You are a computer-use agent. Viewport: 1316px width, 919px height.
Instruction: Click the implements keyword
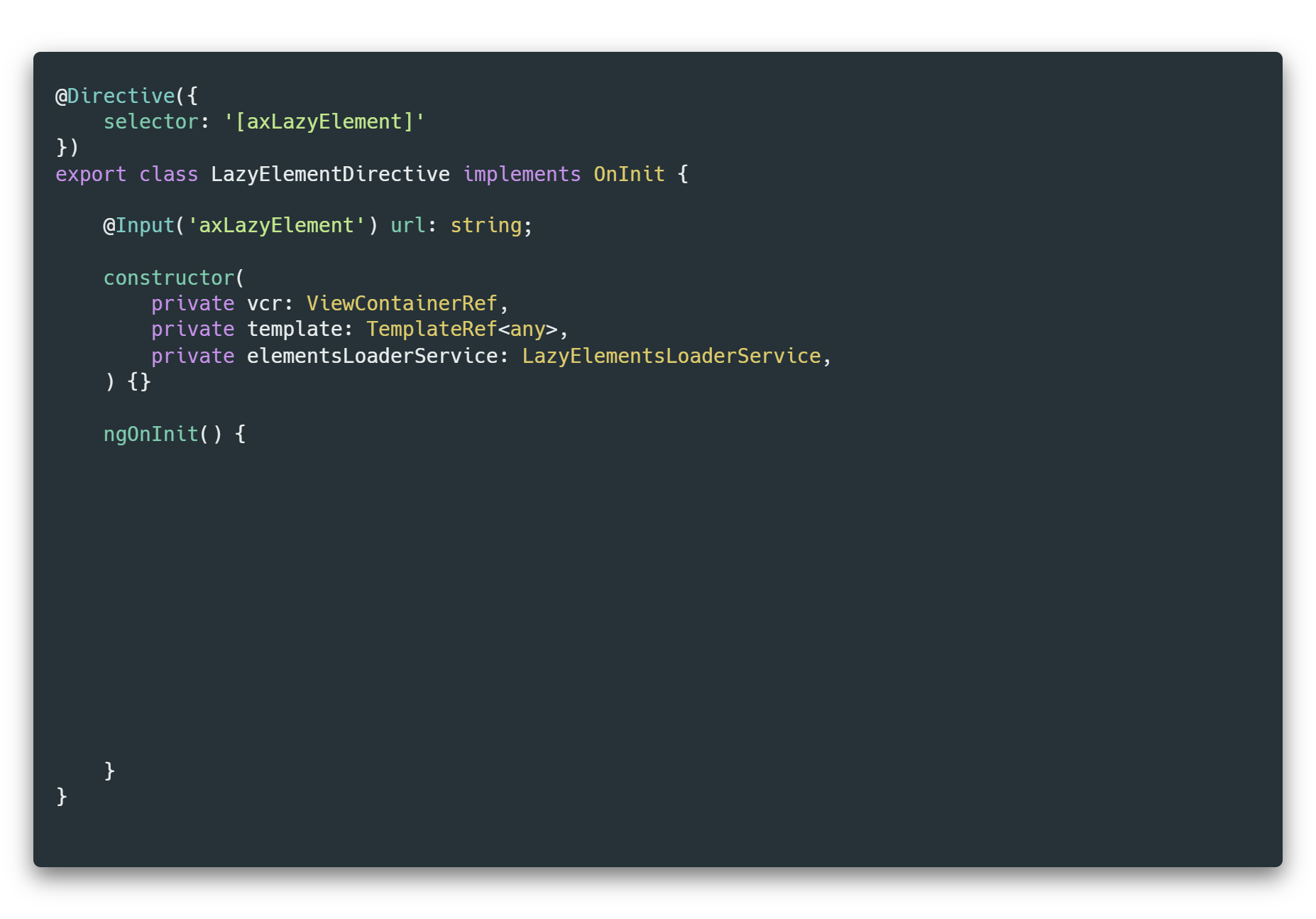(522, 175)
